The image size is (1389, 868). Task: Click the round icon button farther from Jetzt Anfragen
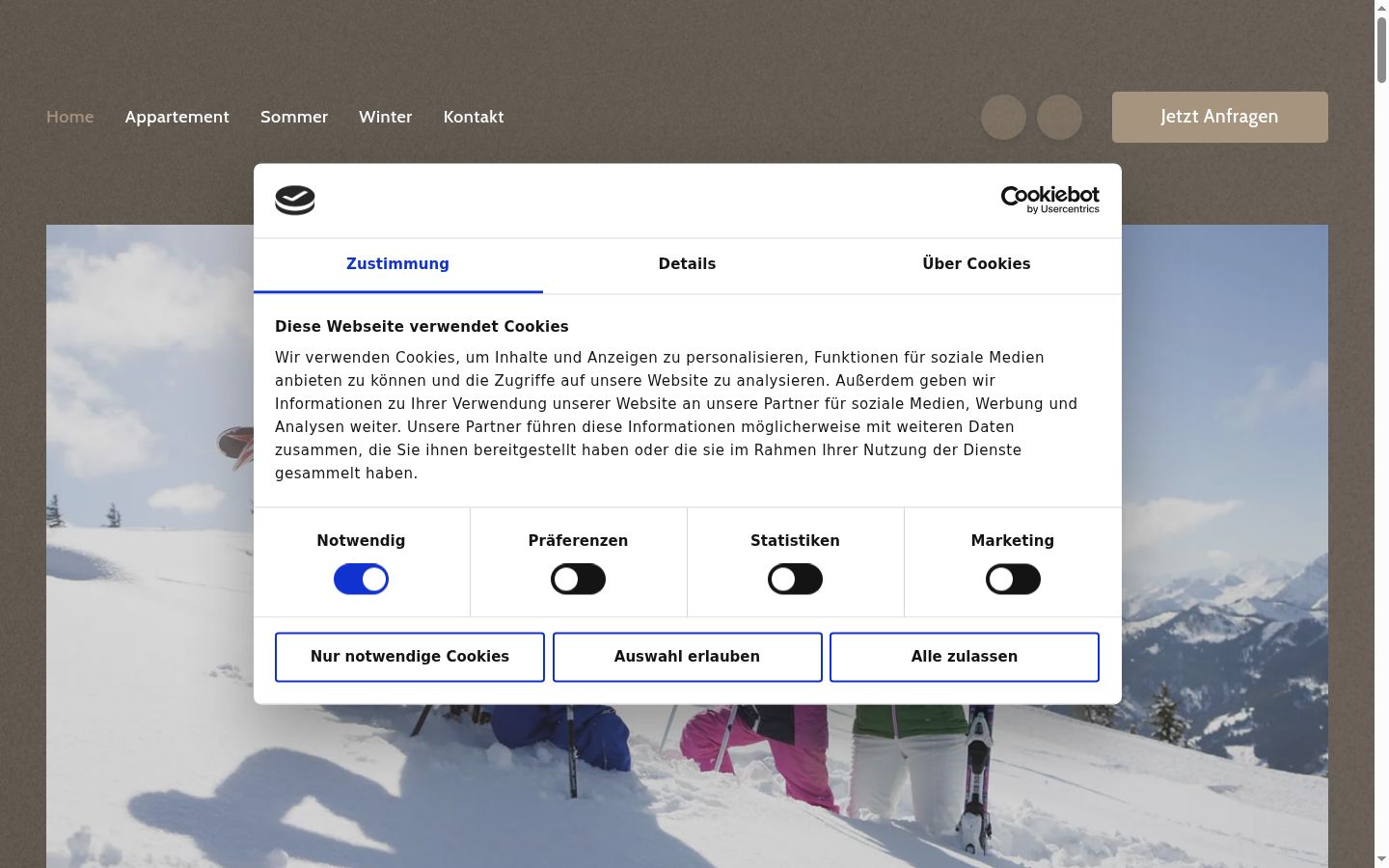click(x=1003, y=117)
